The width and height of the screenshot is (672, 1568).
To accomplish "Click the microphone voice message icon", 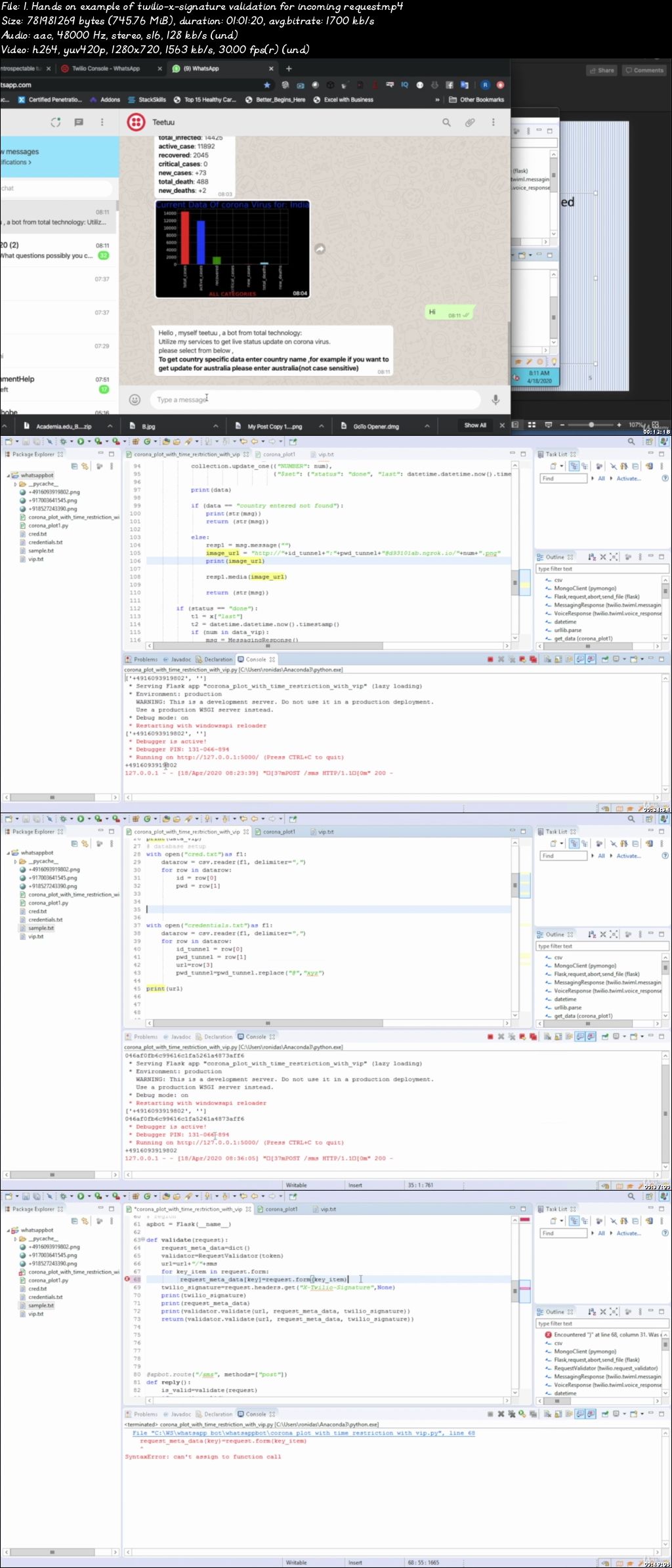I will click(495, 399).
